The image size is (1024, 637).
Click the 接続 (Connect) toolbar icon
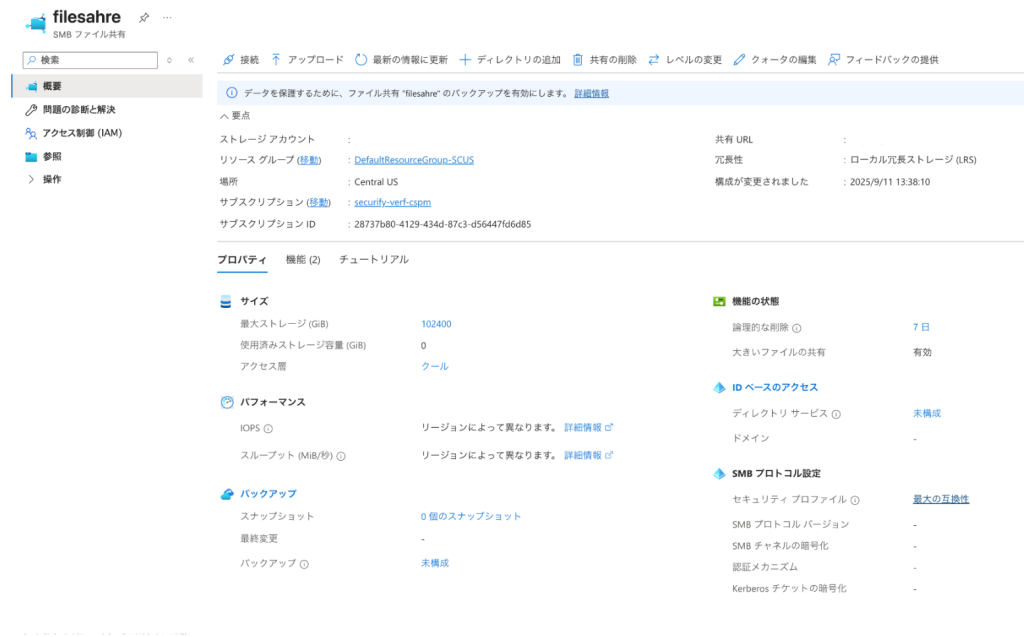pos(240,60)
